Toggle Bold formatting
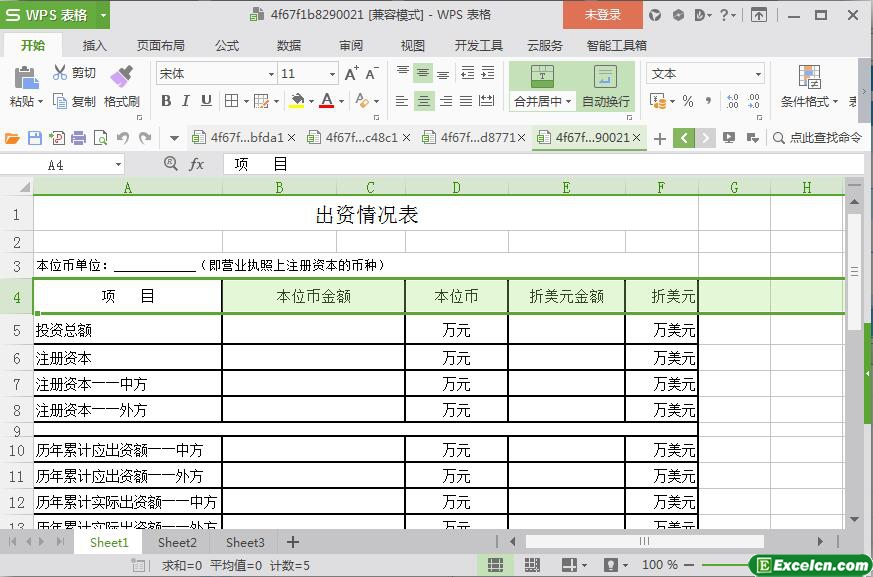 click(166, 101)
